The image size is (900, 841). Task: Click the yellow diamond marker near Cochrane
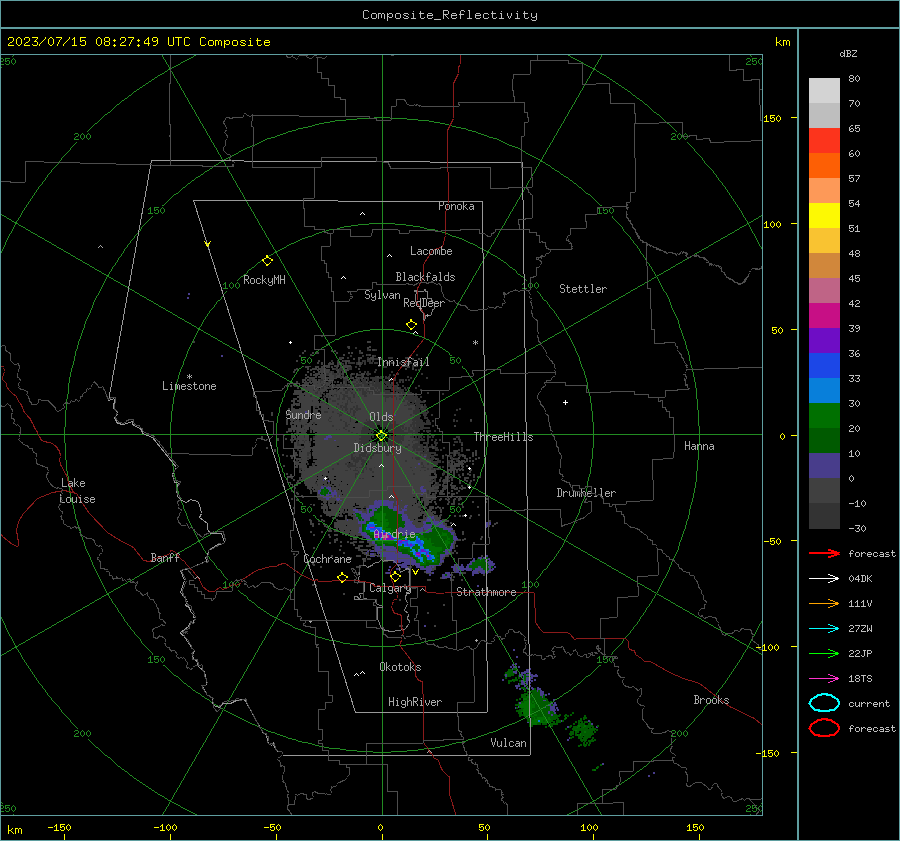tap(343, 577)
